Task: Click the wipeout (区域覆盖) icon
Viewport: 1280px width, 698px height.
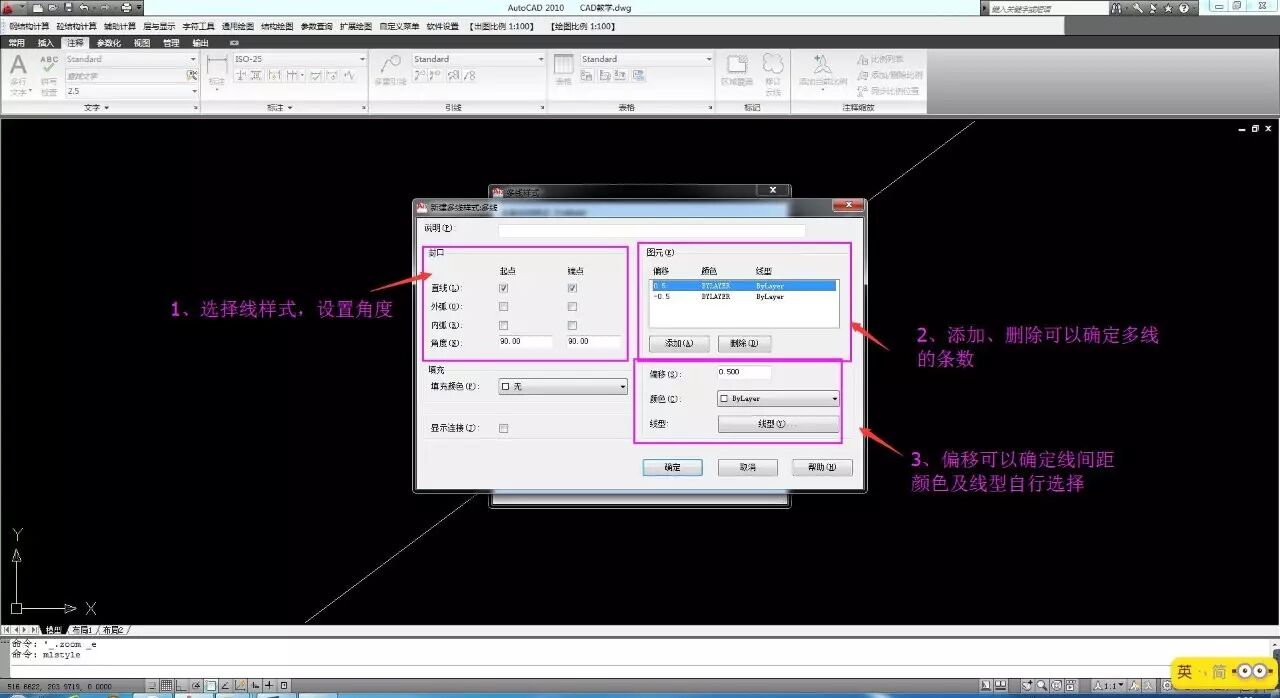Action: click(736, 65)
